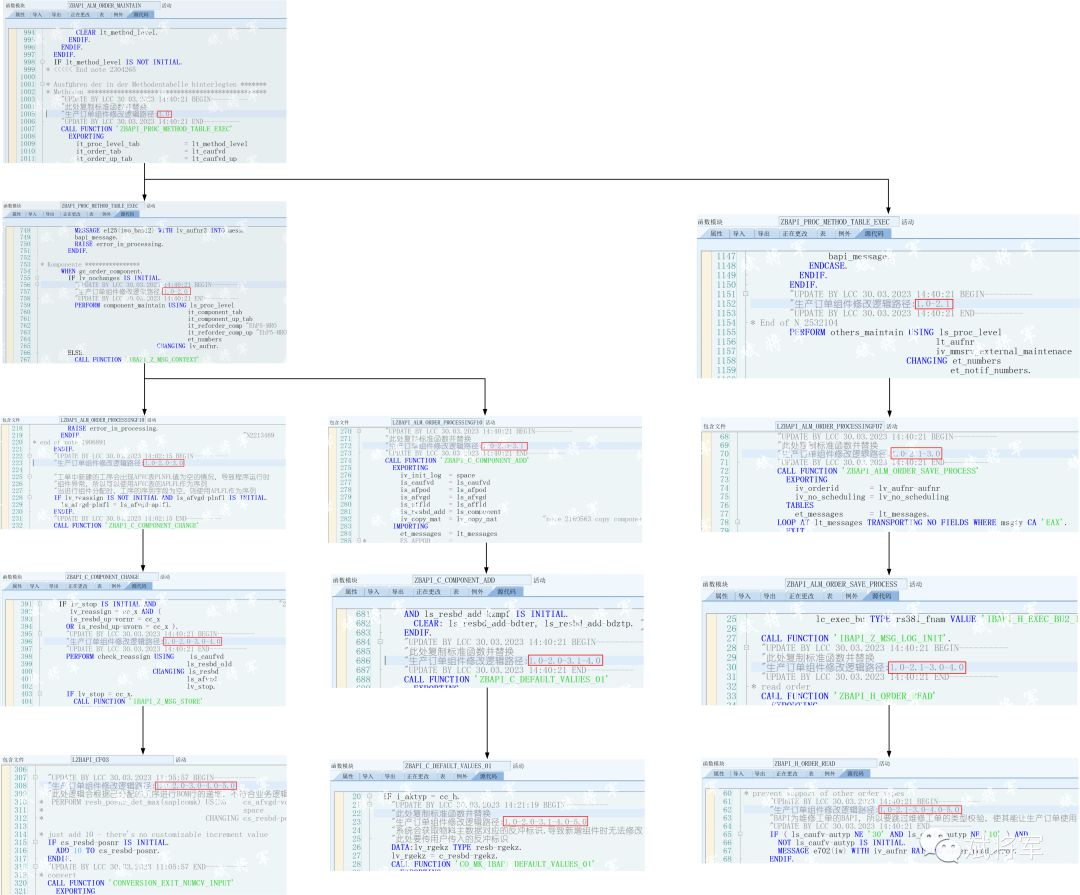1080x895 pixels.
Task: Collapse LOOP block at line 78
Action: pos(738,523)
